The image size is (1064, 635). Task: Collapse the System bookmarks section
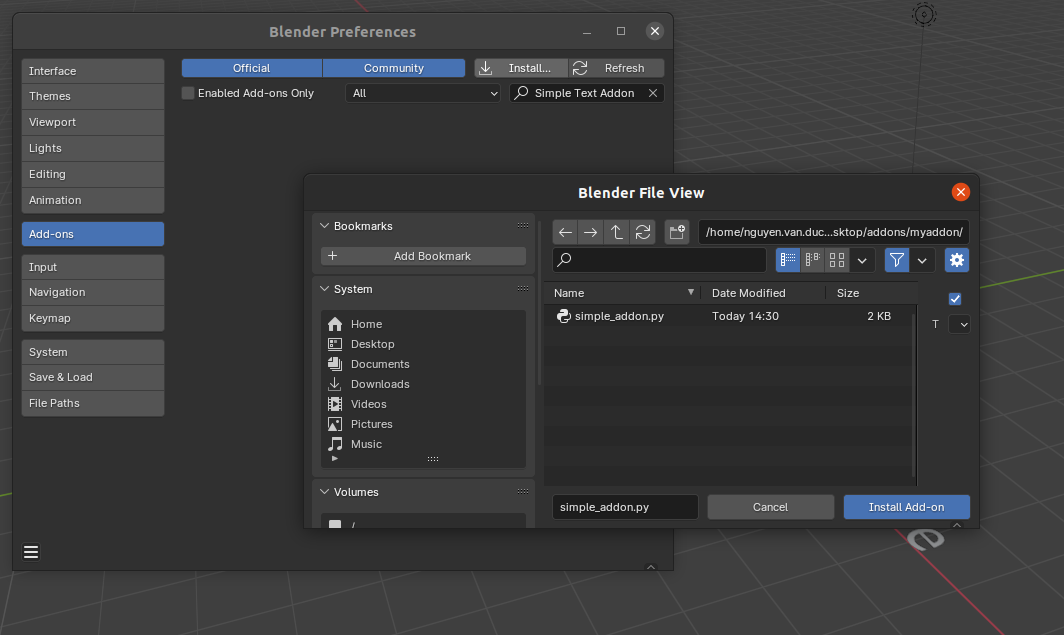pos(324,289)
